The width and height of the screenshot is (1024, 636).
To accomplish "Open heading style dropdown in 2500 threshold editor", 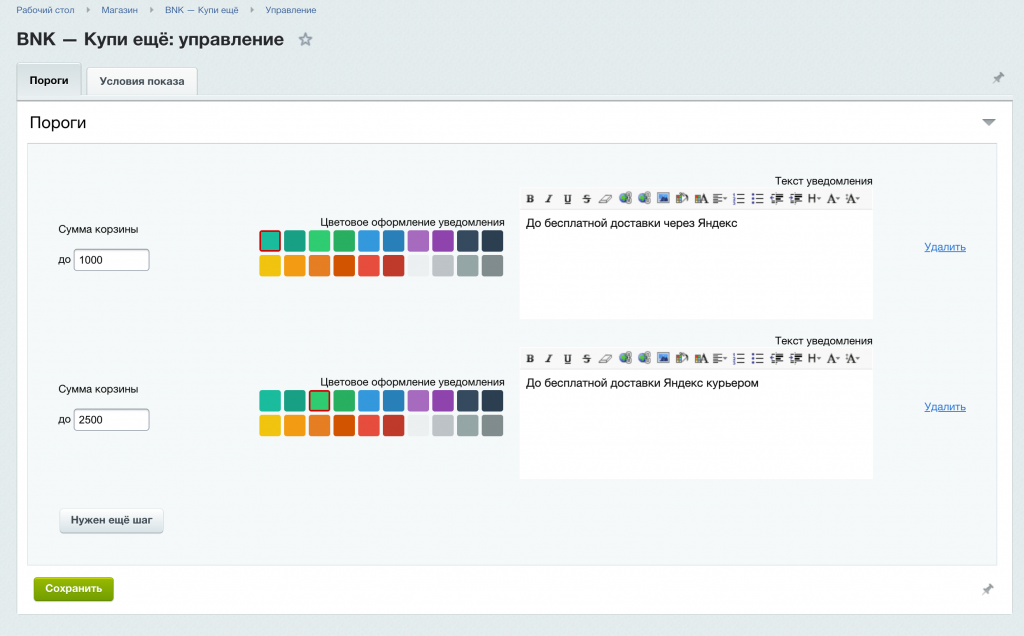I will click(x=814, y=358).
